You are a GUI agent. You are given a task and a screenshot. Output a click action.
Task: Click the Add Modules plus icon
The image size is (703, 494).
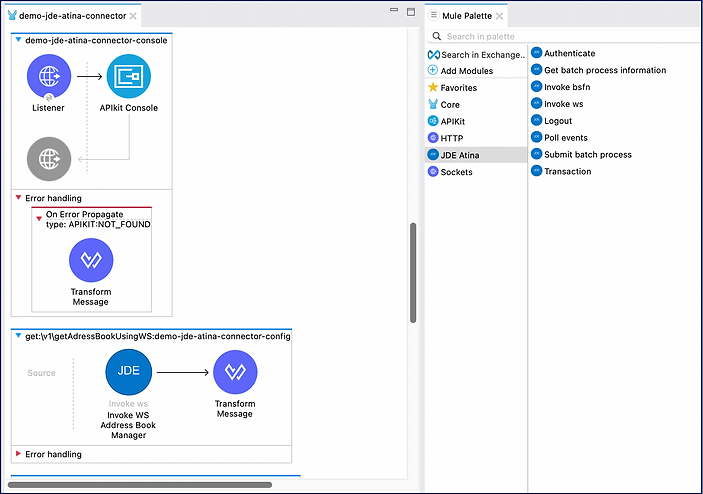tap(433, 70)
